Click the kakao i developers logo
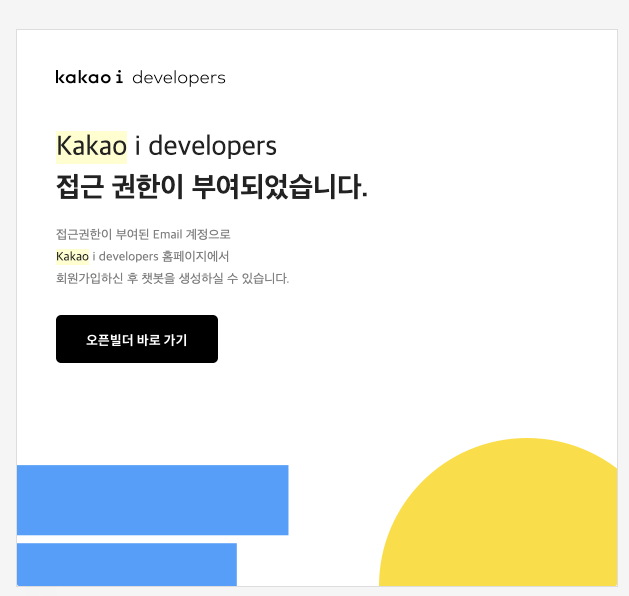 140,77
